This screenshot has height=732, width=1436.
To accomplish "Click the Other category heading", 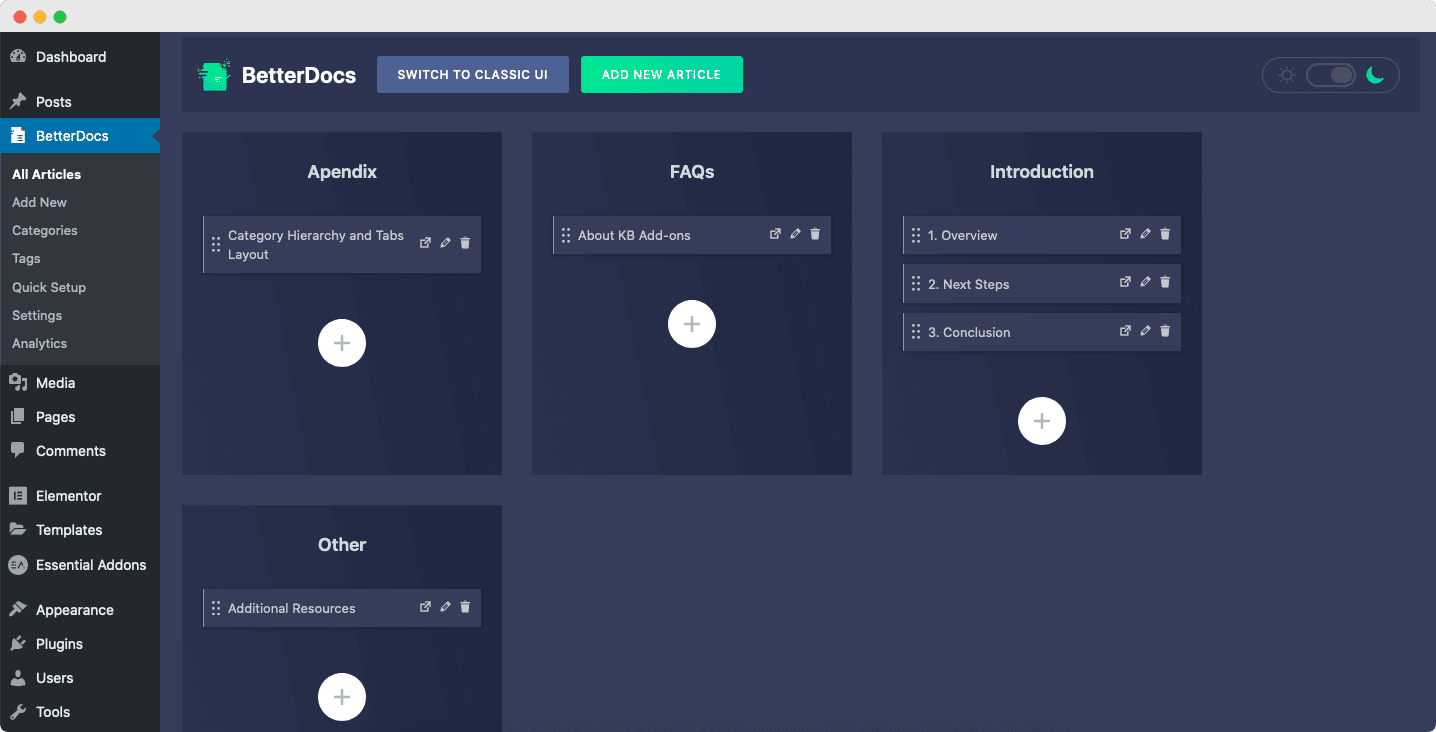I will click(x=342, y=545).
